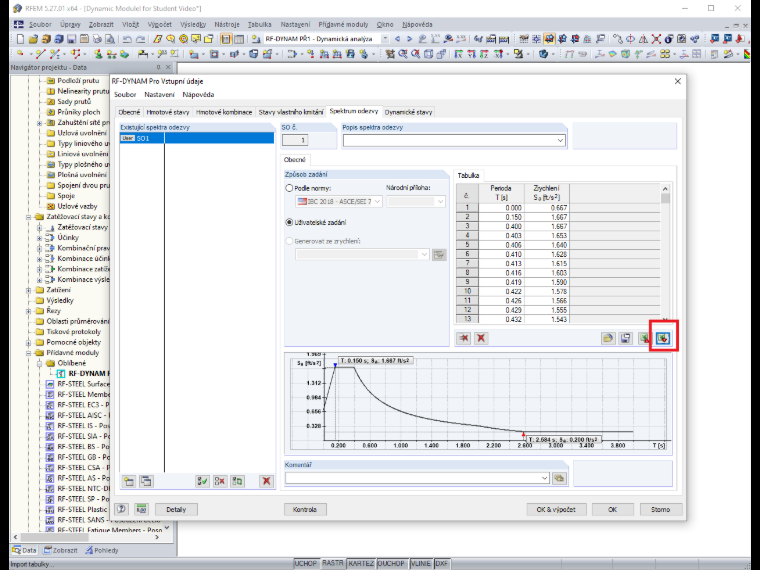This screenshot has height=570, width=760.
Task: Switch to the Hmotové stavy tab
Action: click(x=168, y=112)
